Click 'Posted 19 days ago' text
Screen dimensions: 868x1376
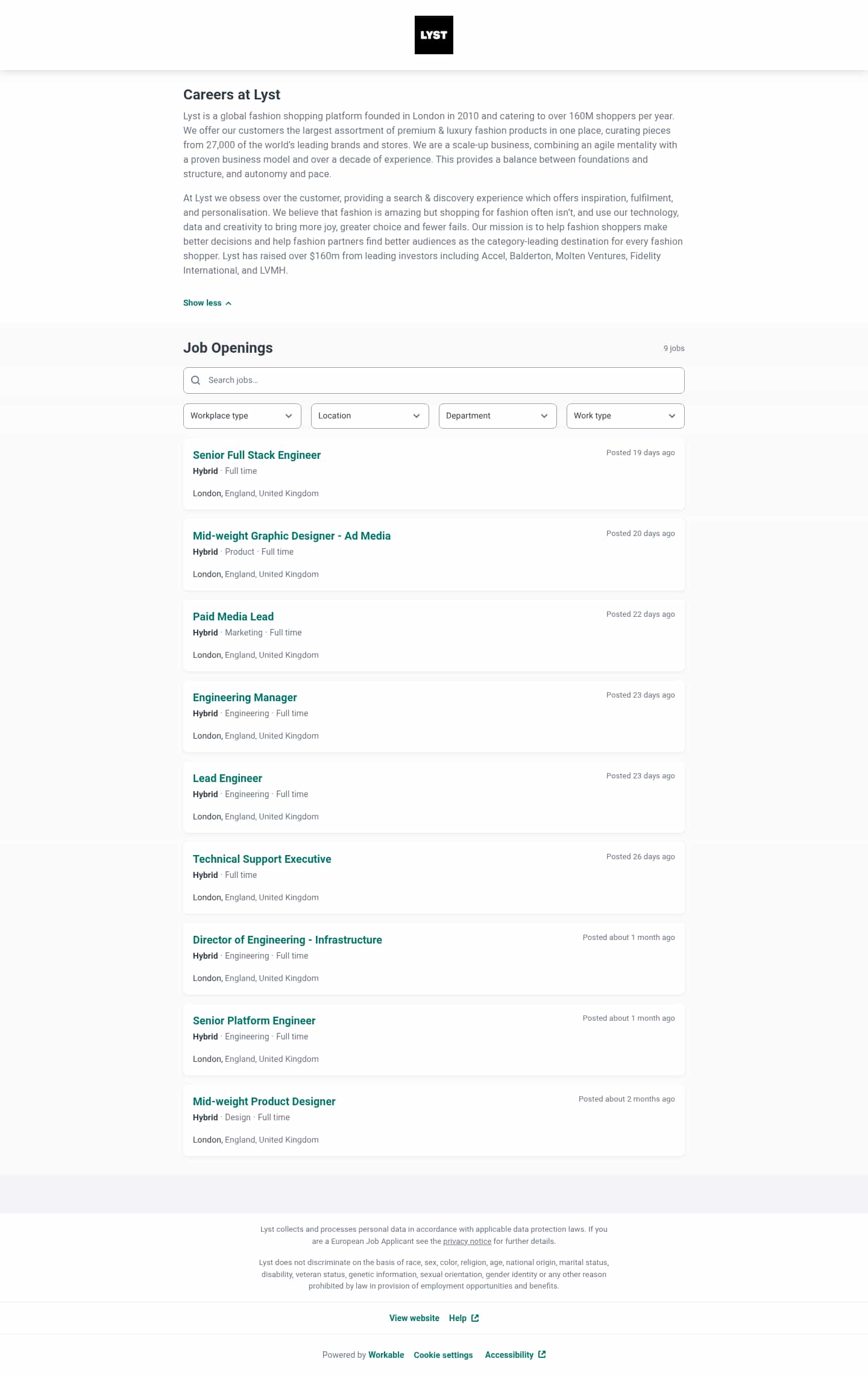(x=641, y=453)
